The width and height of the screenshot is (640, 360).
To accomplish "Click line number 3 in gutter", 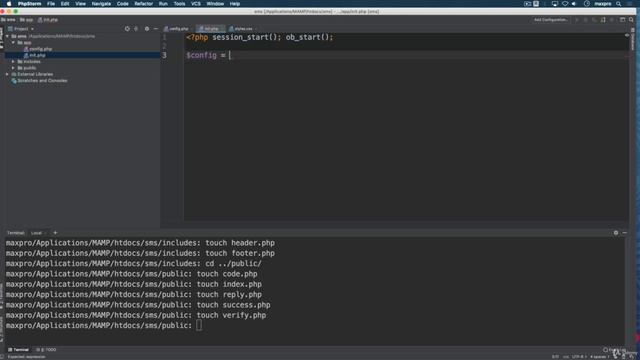I will pos(164,55).
